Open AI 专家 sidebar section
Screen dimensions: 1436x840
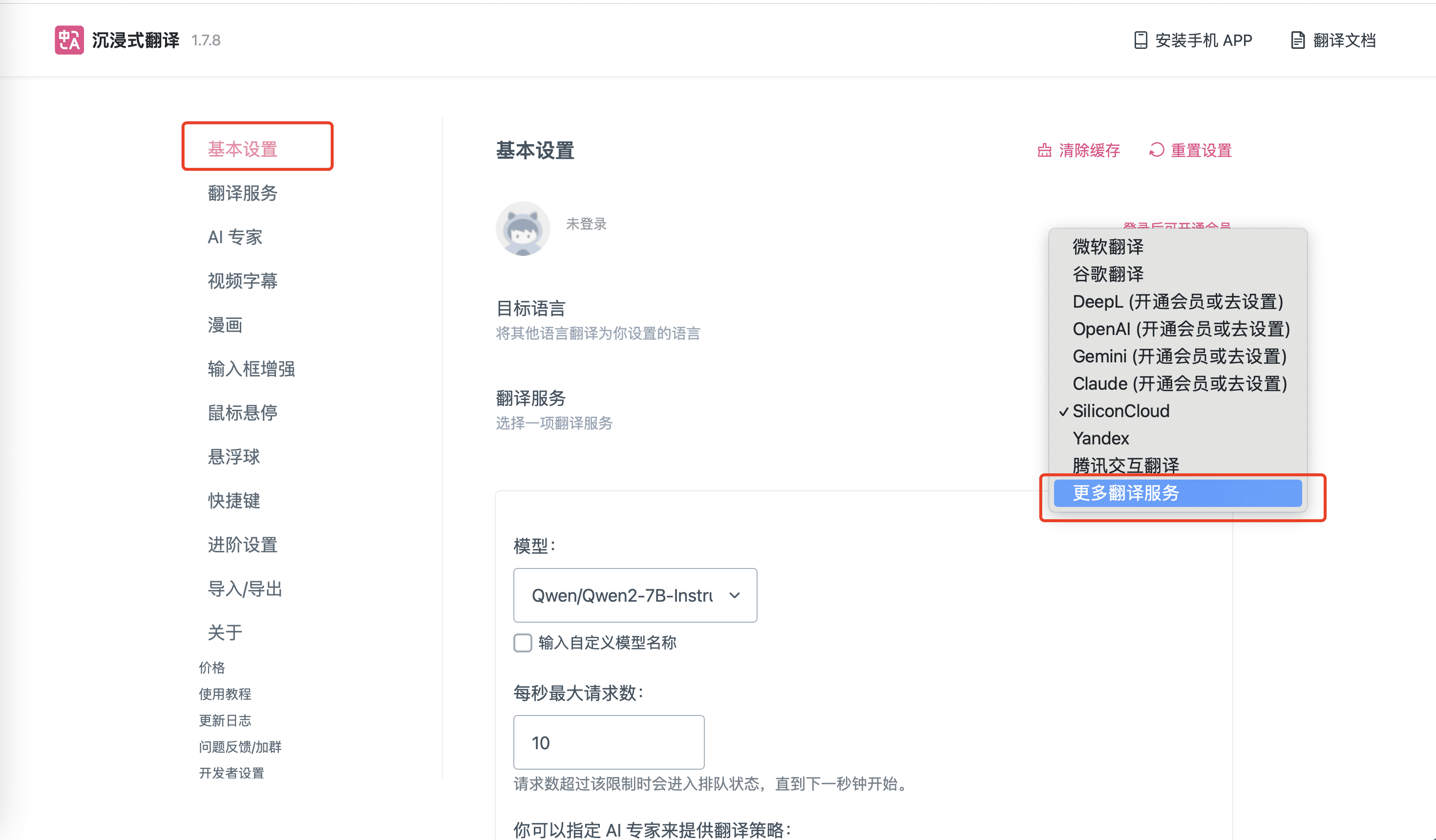coord(235,236)
